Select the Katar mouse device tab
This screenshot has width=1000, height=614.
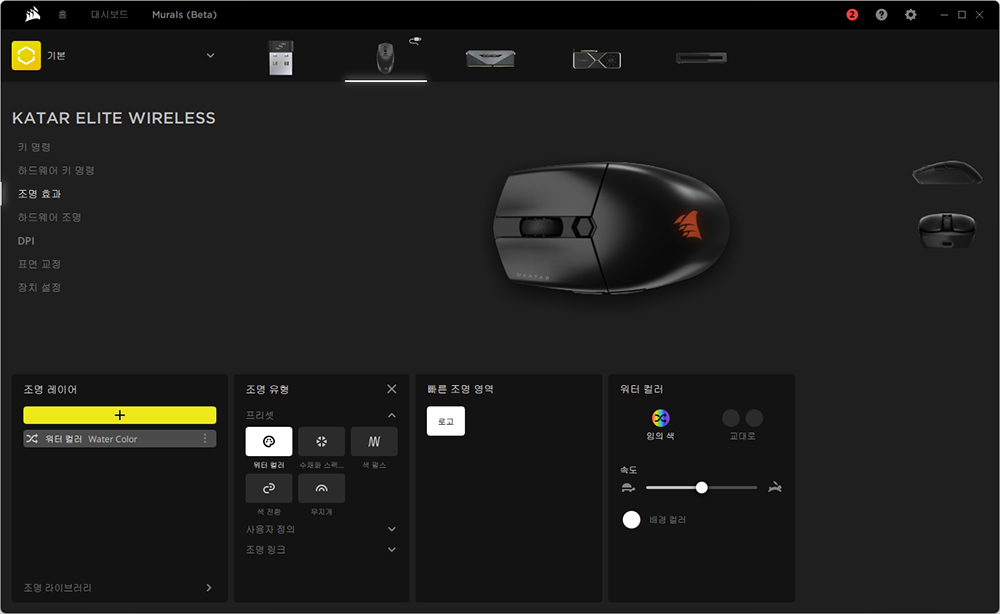click(385, 58)
